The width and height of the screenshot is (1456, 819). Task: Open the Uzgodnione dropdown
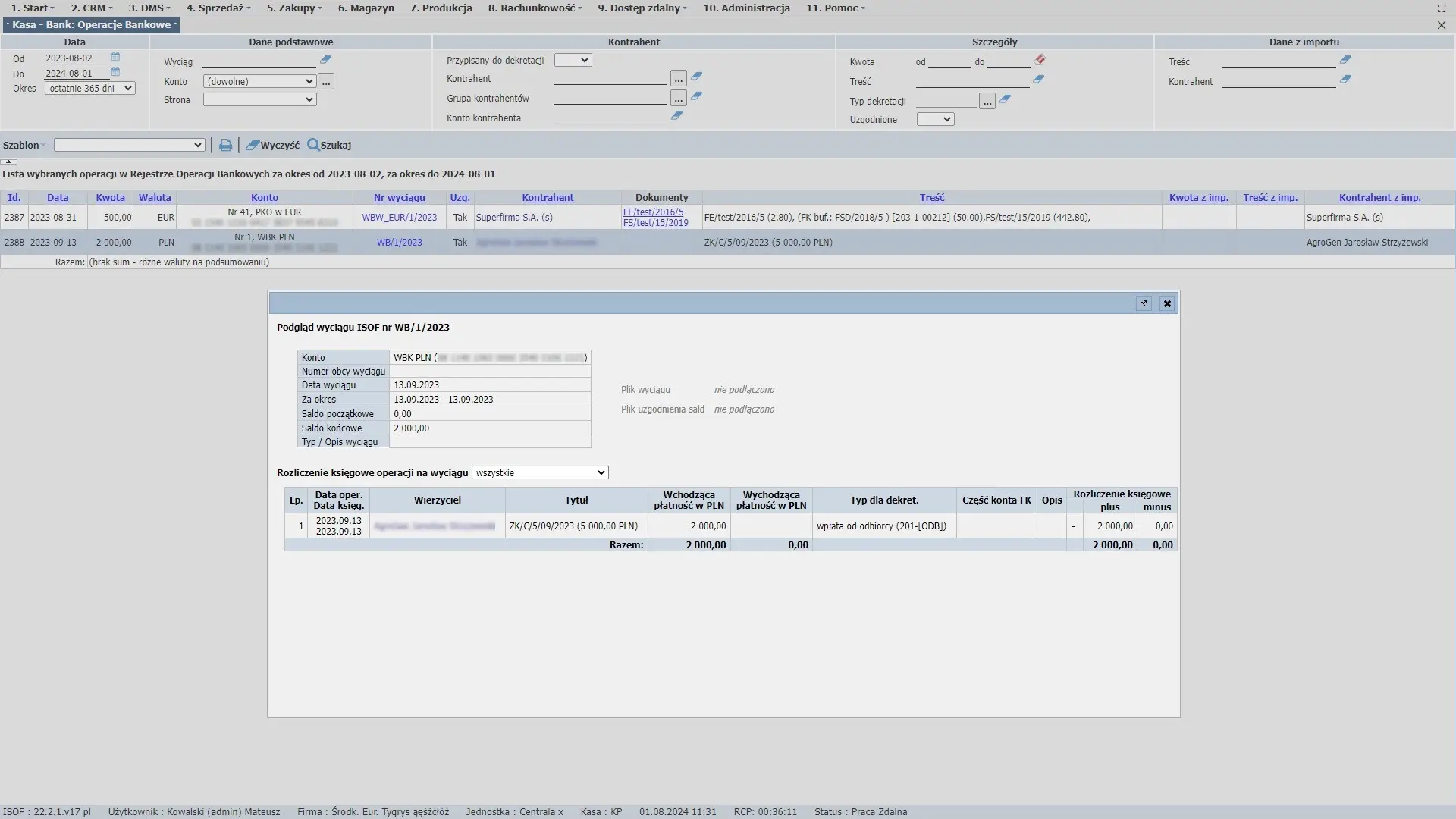click(x=935, y=119)
